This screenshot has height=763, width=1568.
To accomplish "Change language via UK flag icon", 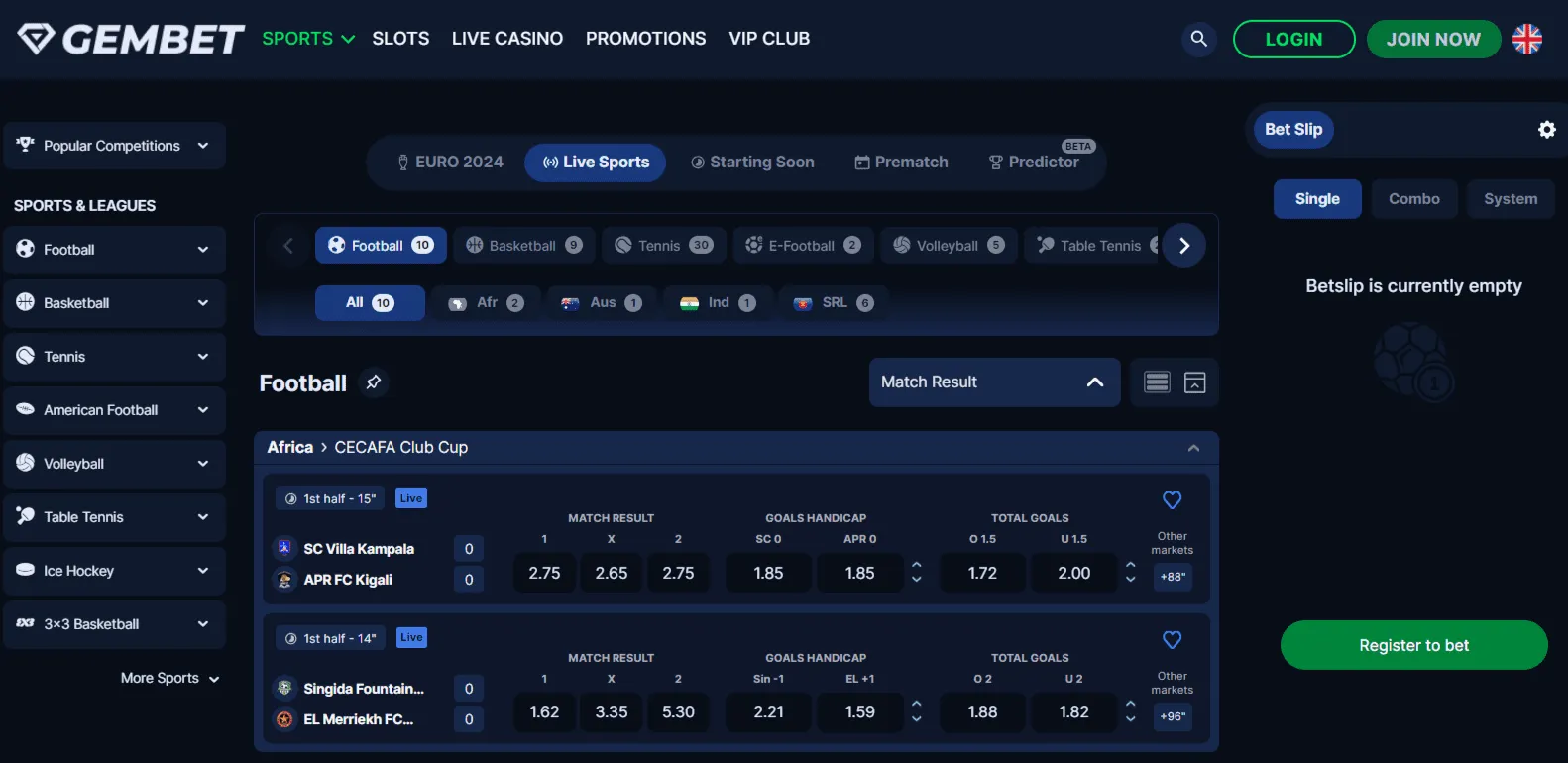I will tap(1527, 39).
